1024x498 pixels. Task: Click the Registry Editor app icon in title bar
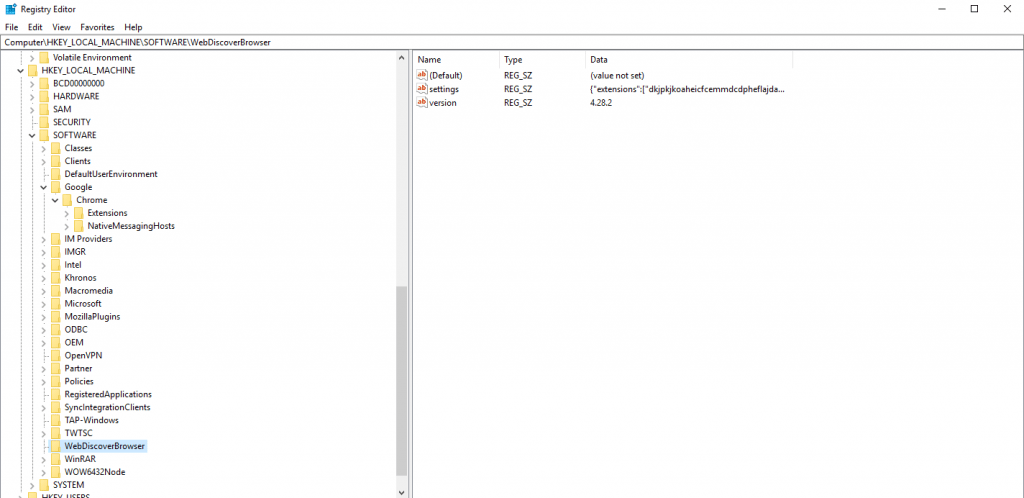tap(11, 9)
